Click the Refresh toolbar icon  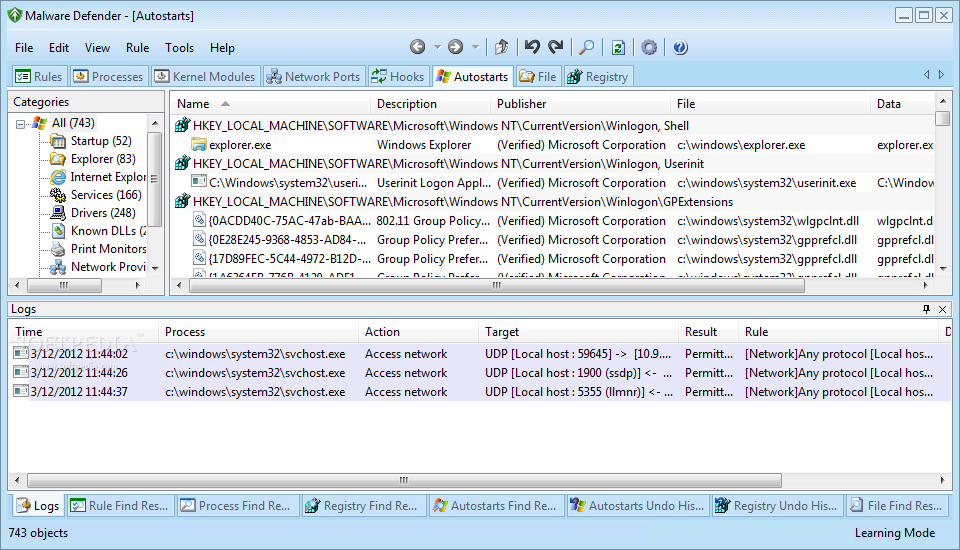pos(618,47)
